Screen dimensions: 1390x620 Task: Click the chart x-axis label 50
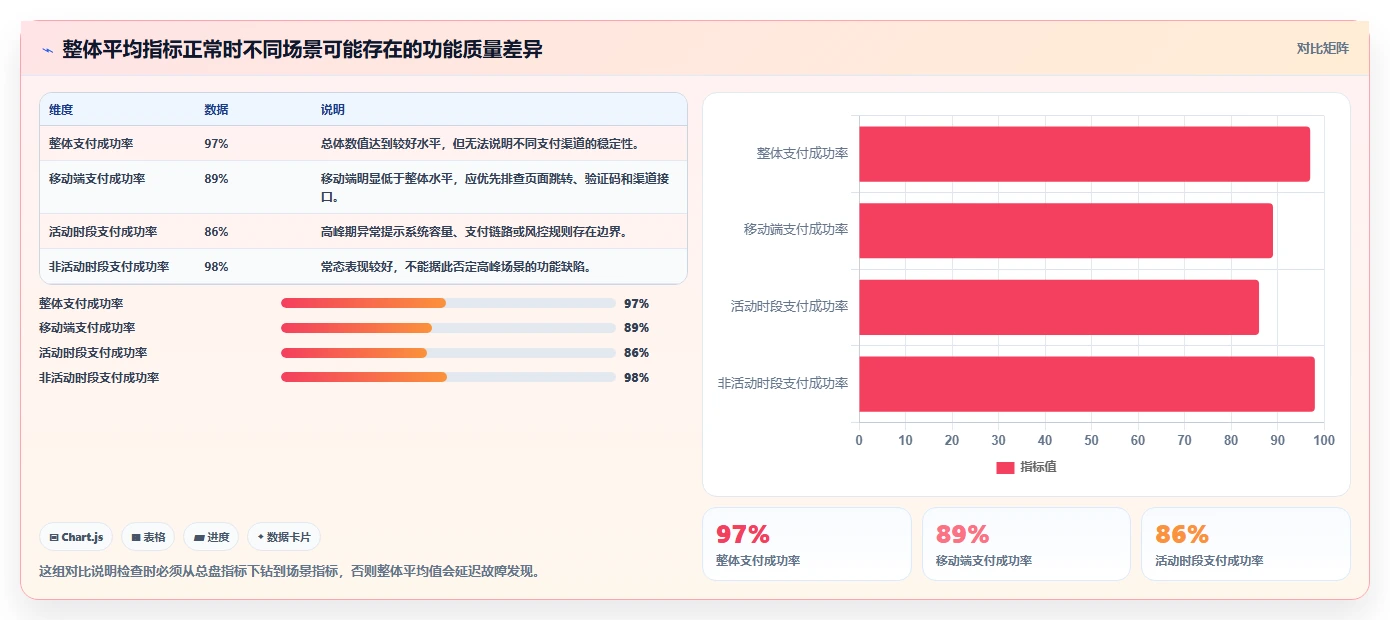point(1091,440)
